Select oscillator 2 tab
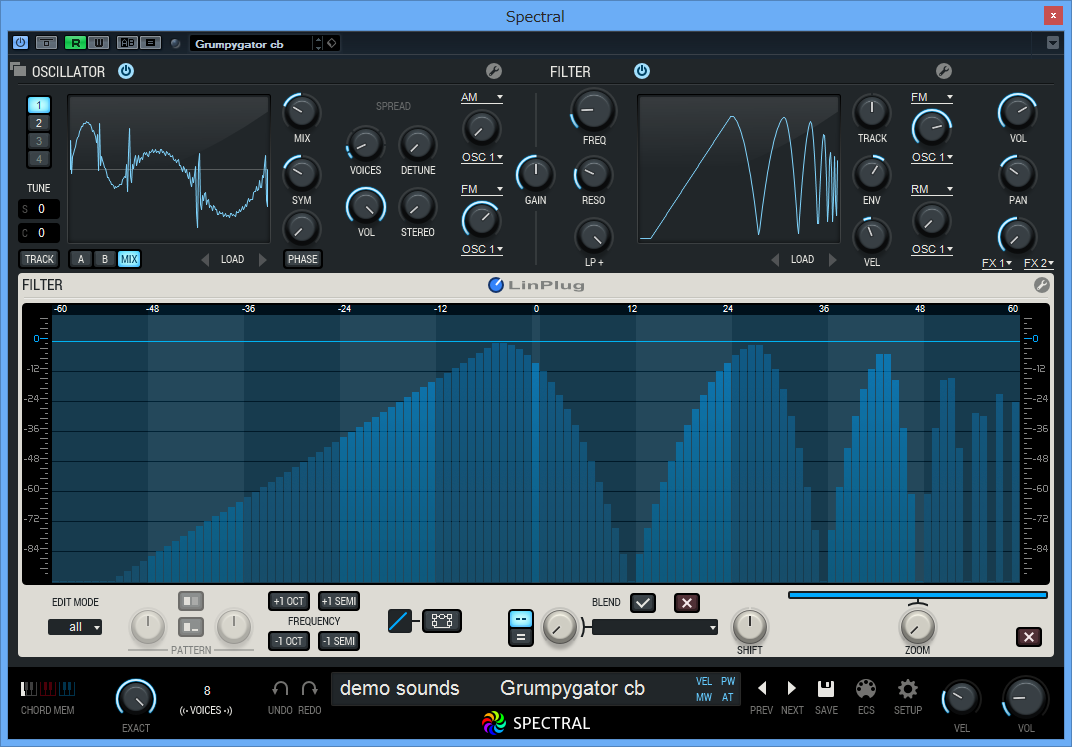 pos(39,123)
